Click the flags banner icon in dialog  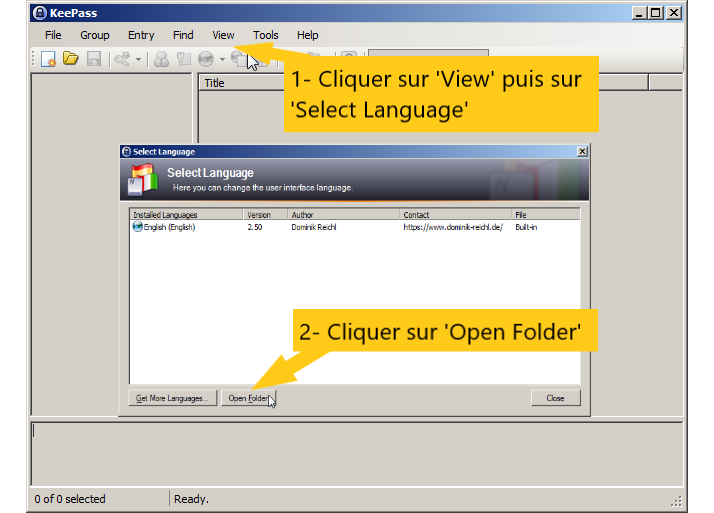[143, 179]
